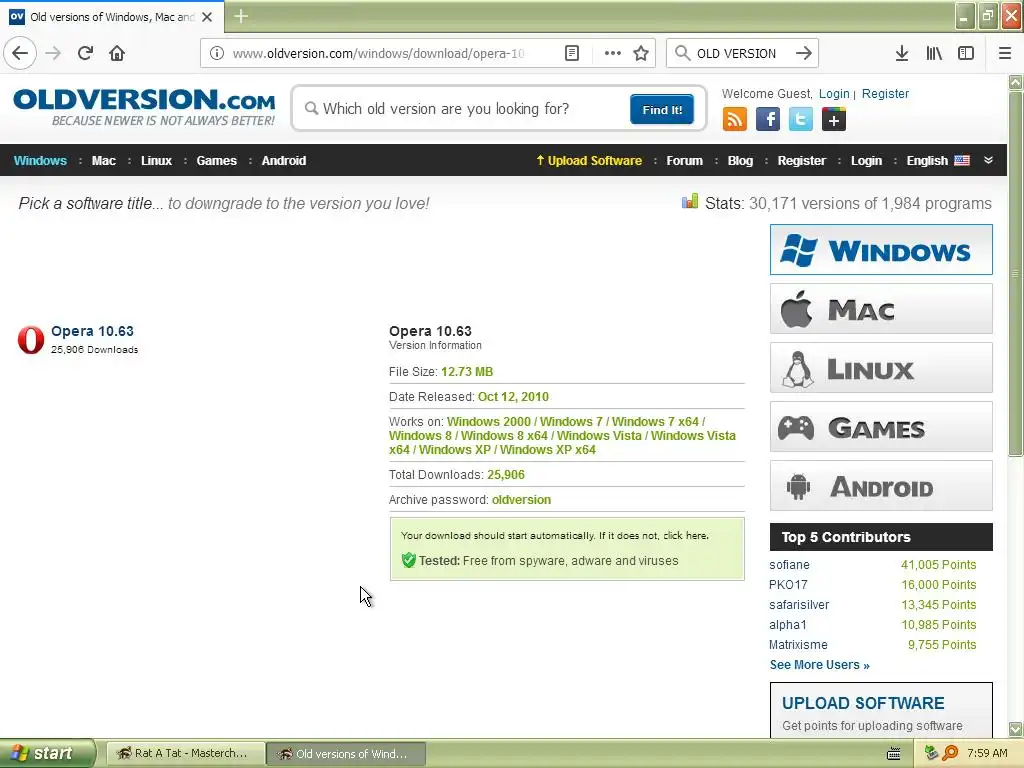Click the page's vertical scrollbar thumb
The image size is (1024, 768).
pos(1016,274)
